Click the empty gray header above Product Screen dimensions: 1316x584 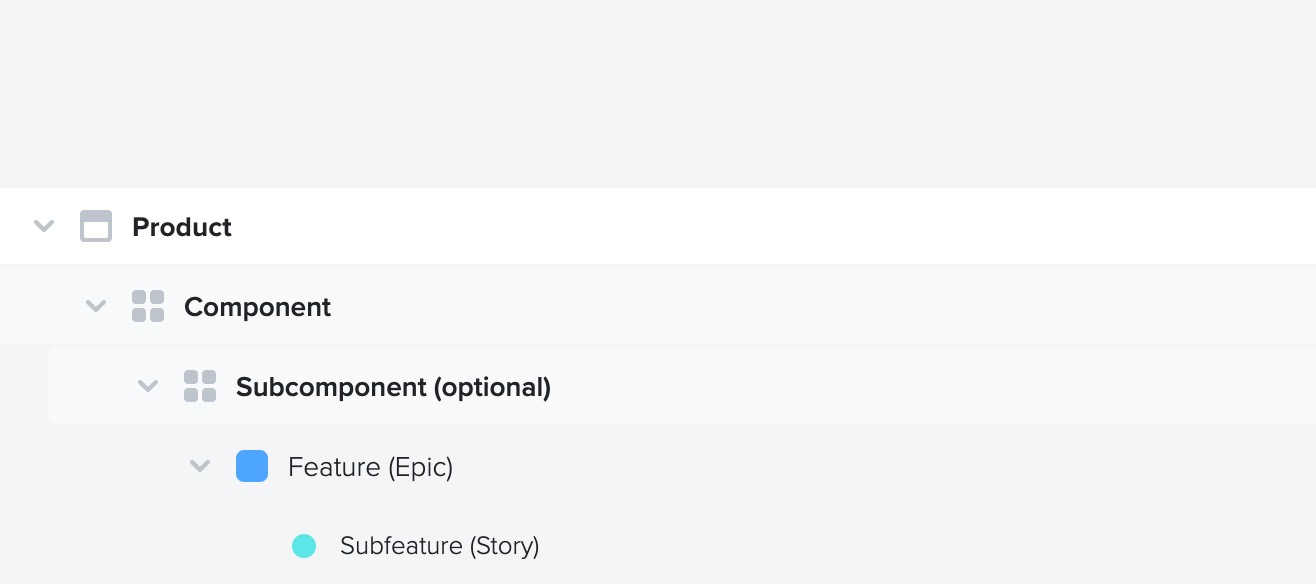(658, 94)
